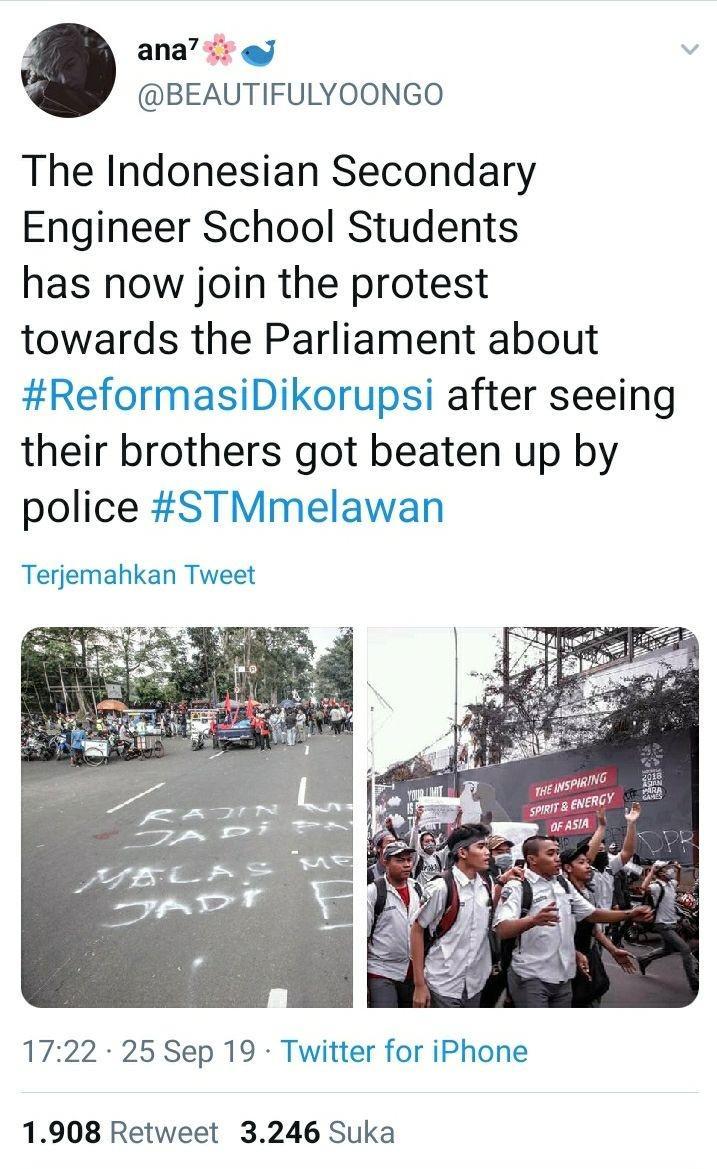Click the Twitter for iPhone source link

(x=404, y=1051)
